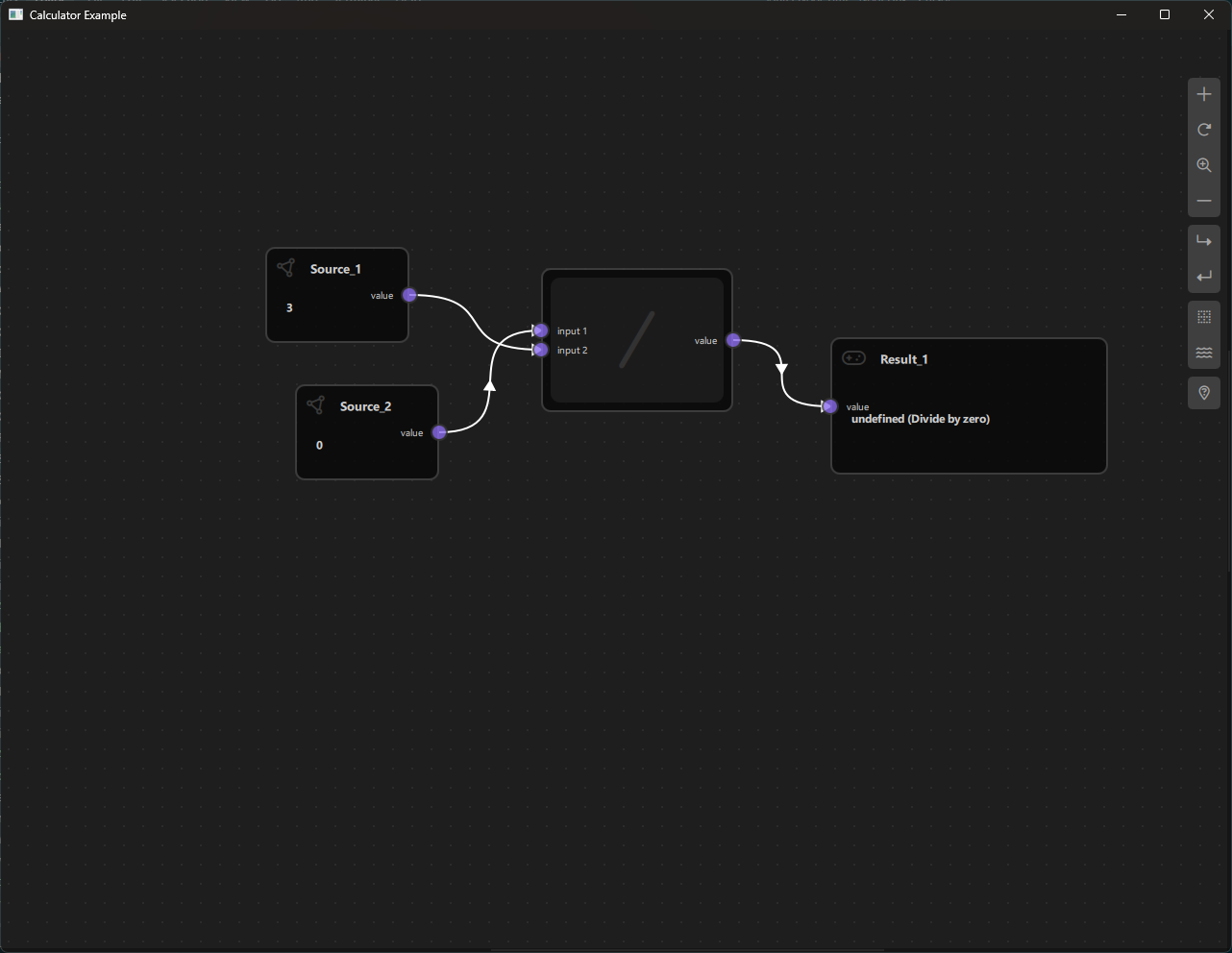Click the Source_2 number field showing 0
Image resolution: width=1232 pixels, height=953 pixels.
pyautogui.click(x=319, y=446)
